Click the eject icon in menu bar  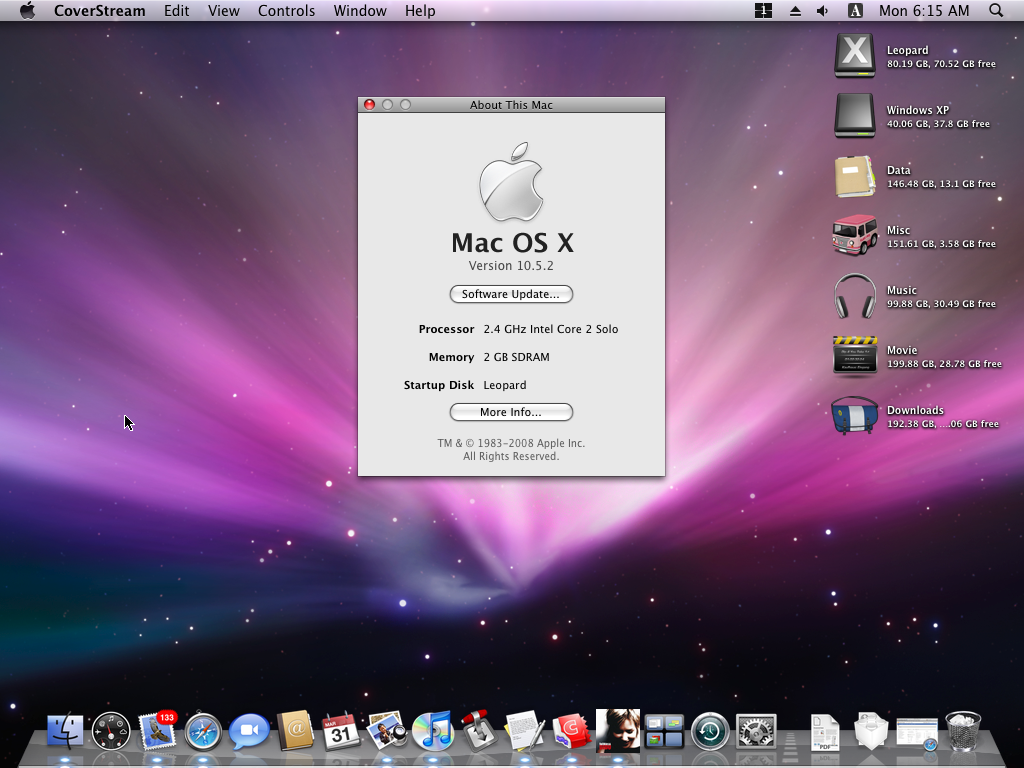point(795,10)
